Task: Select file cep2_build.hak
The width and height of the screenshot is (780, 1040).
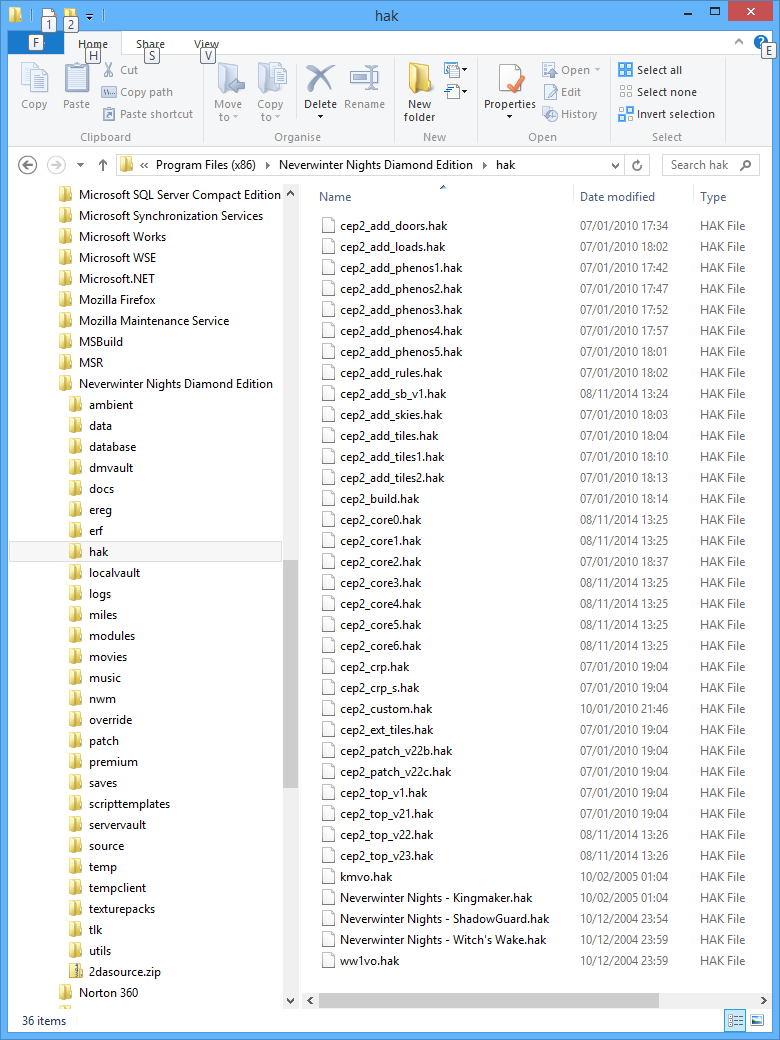Action: pos(379,499)
